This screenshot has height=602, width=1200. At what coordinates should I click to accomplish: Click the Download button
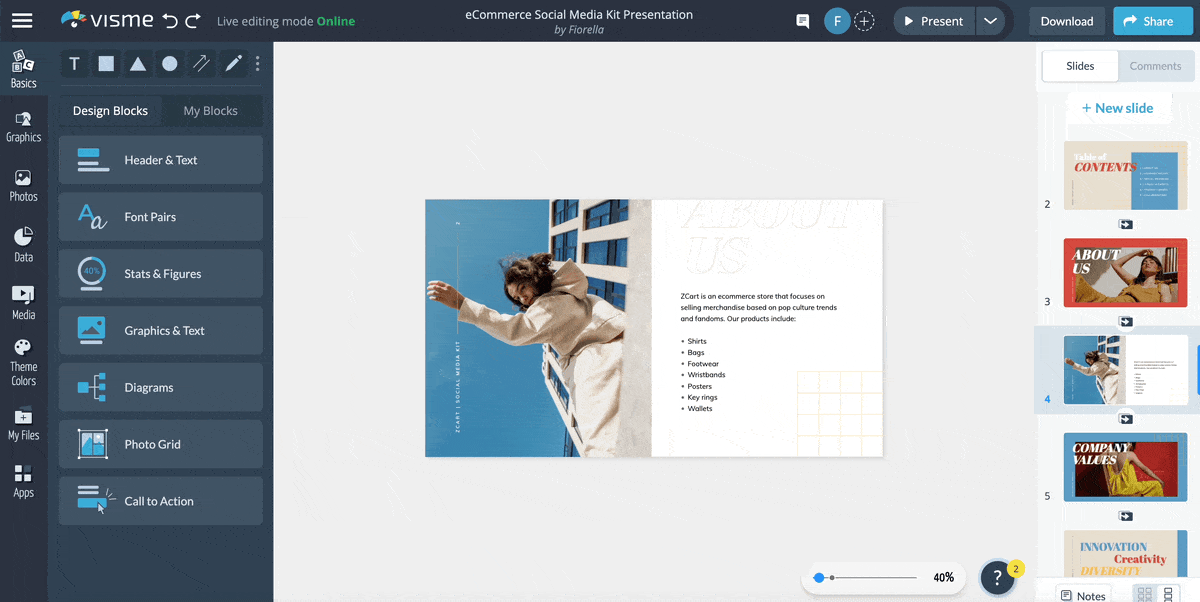[1066, 20]
